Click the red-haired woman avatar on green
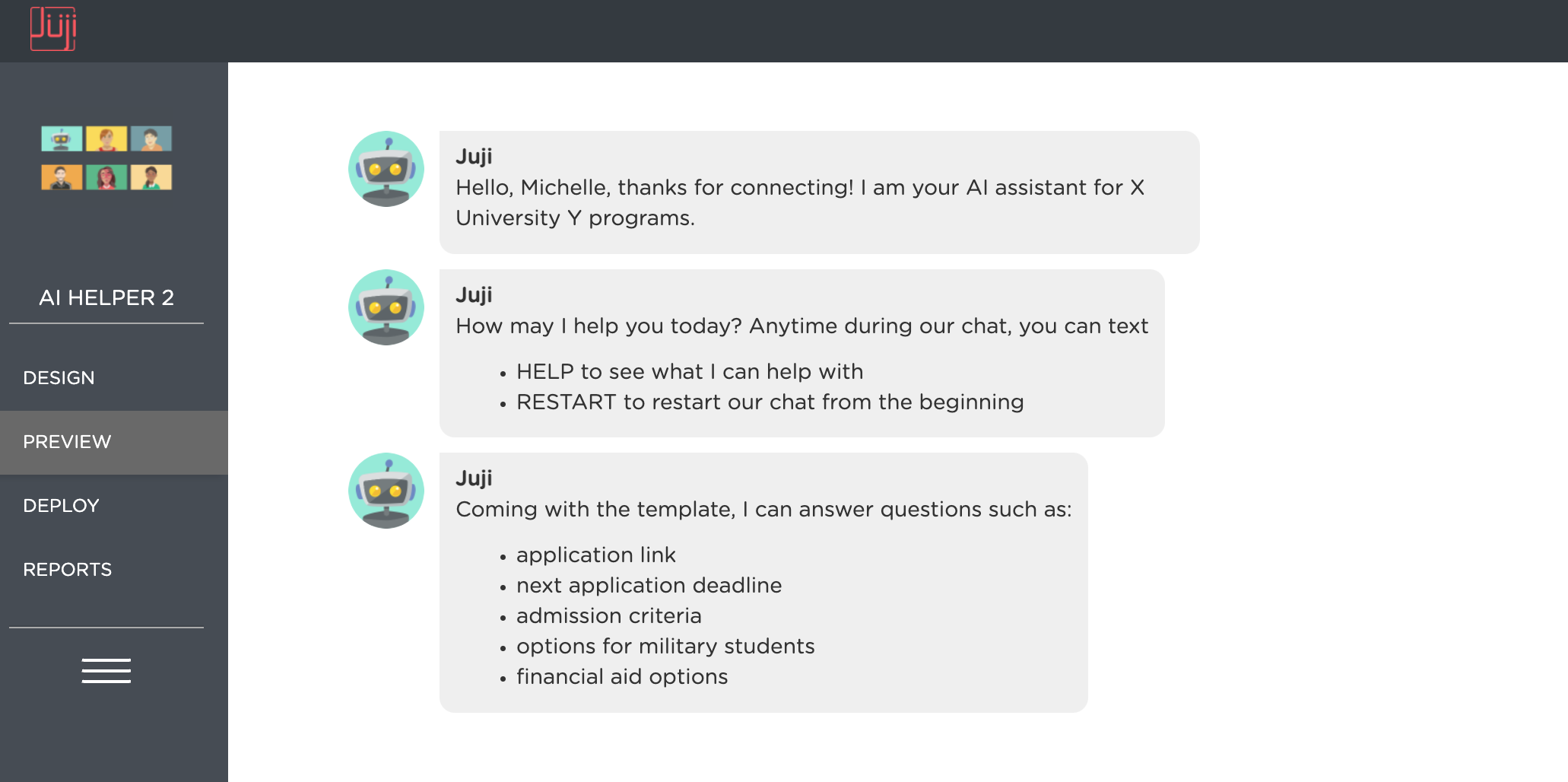The image size is (1568, 782). pos(106,177)
